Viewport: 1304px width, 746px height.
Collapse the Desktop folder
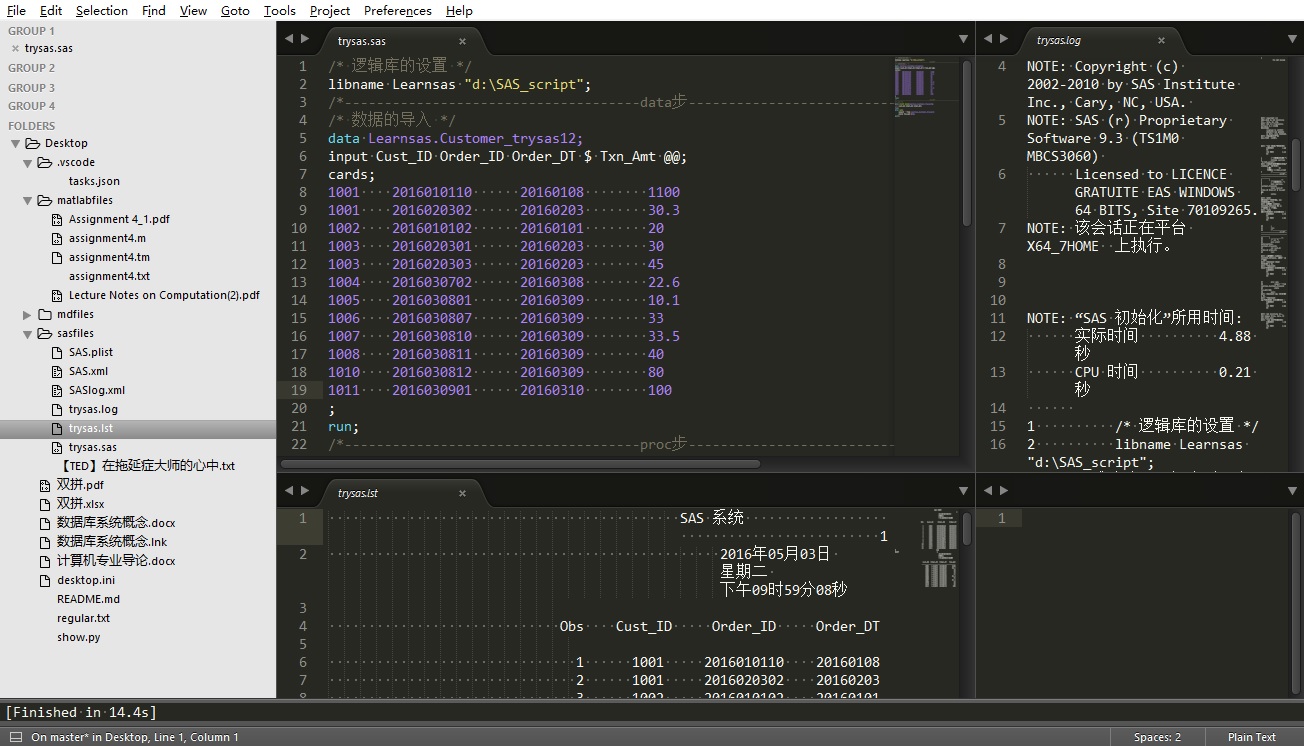coord(16,143)
